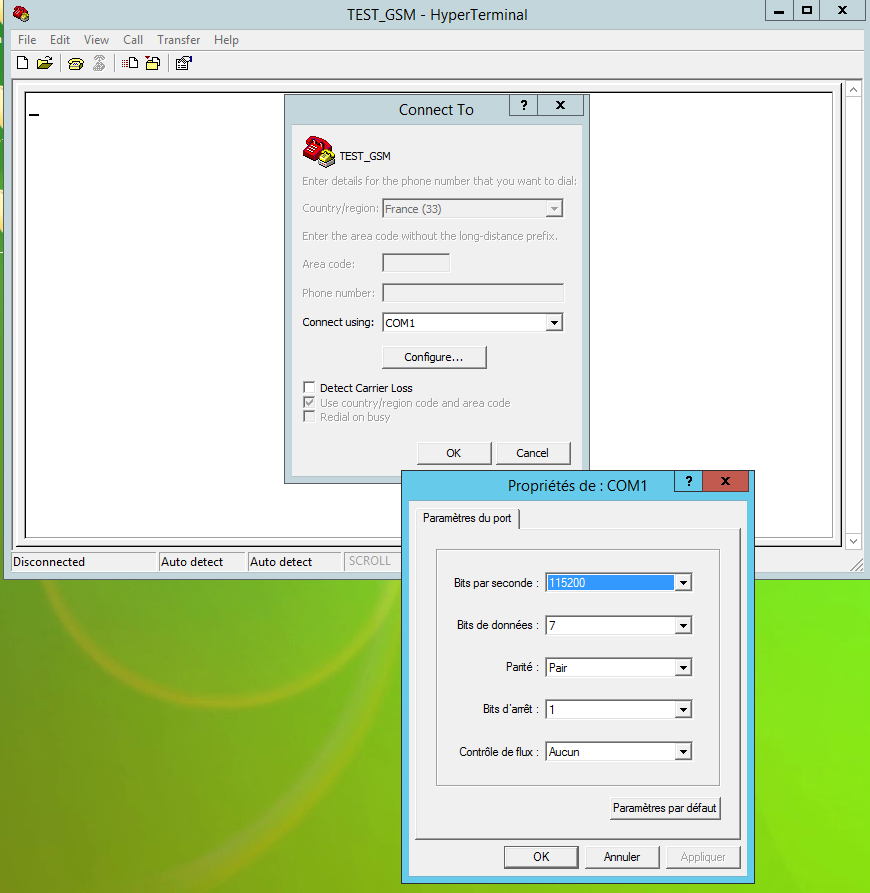Click the New connection toolbar icon

coord(23,63)
